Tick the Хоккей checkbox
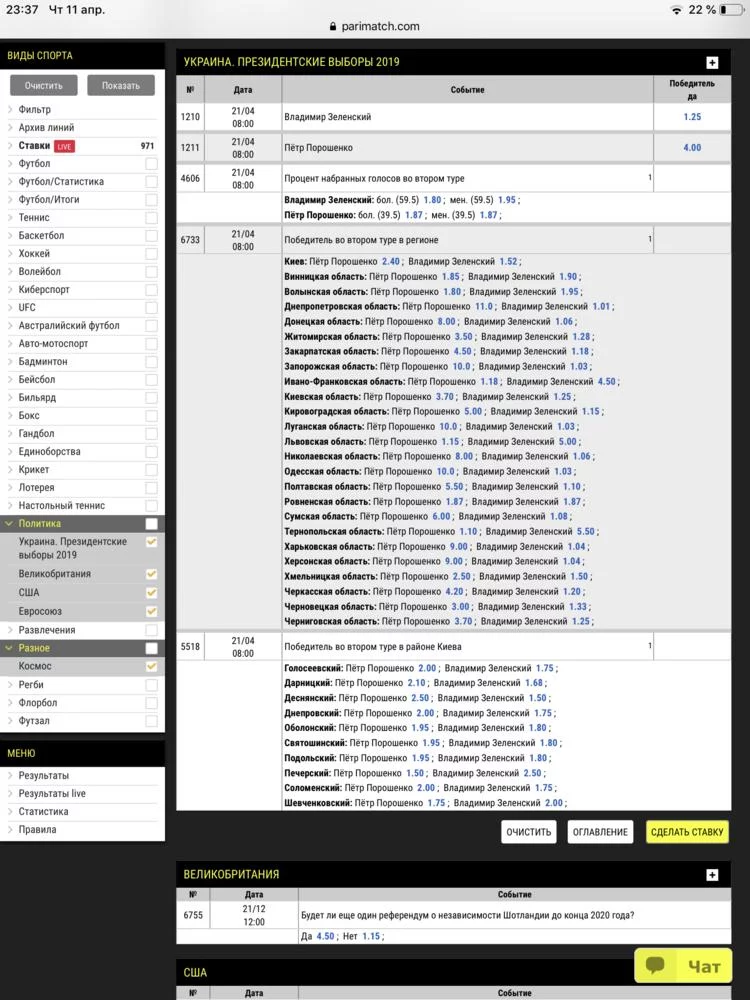 coord(151,254)
